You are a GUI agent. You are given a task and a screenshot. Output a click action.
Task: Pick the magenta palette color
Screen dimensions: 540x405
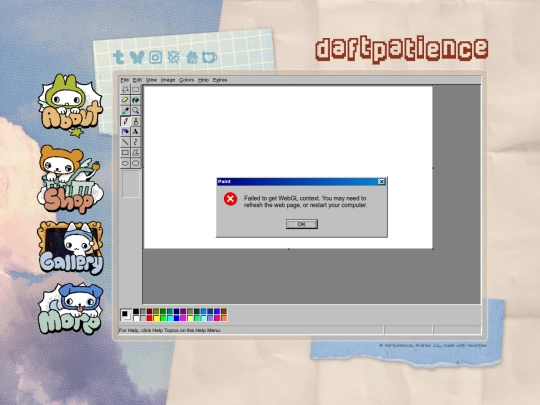coord(183,319)
